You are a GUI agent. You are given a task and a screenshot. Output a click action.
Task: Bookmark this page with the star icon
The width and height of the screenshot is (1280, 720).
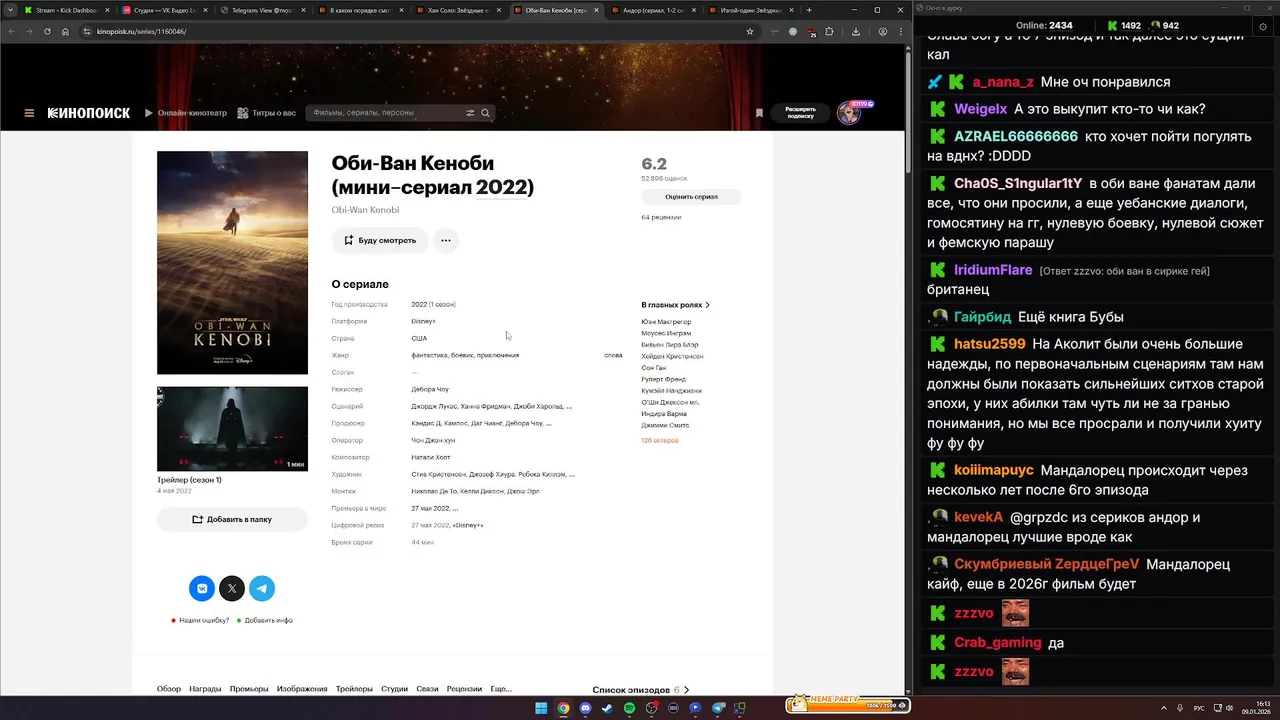[x=750, y=31]
